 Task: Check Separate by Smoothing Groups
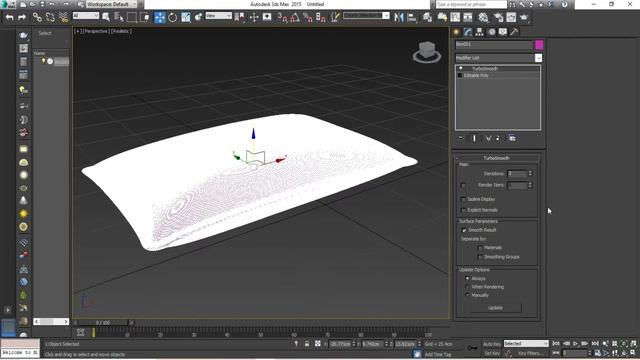480,257
